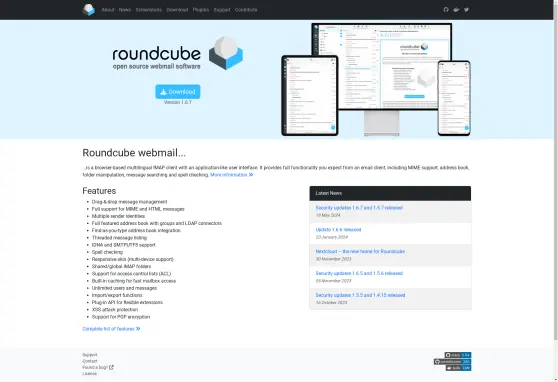Open the About menu item
Viewport: 558px width, 382px height.
tap(108, 10)
